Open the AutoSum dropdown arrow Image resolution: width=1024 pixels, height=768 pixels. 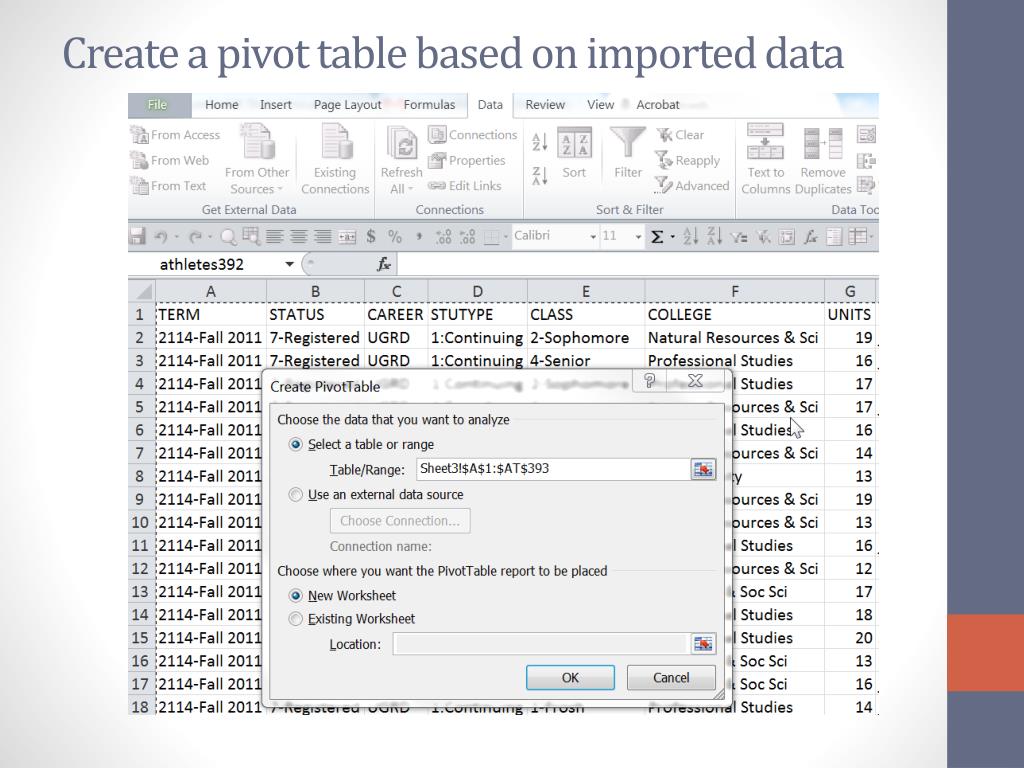(673, 236)
